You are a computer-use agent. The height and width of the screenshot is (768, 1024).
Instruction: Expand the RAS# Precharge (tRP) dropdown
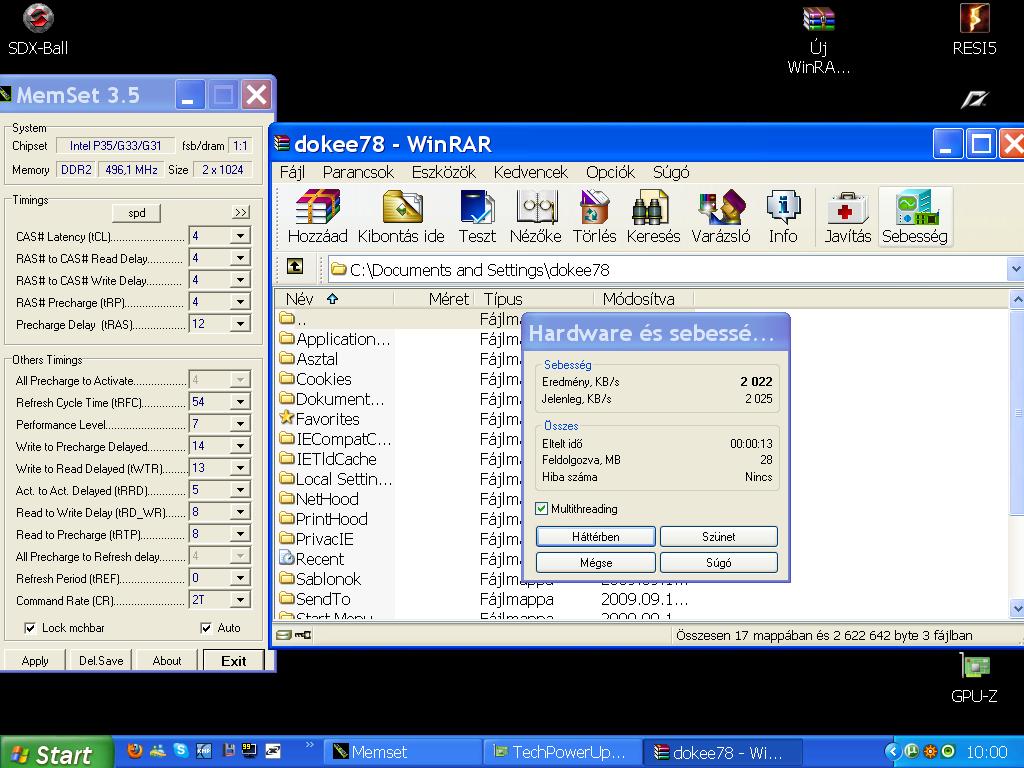240,302
